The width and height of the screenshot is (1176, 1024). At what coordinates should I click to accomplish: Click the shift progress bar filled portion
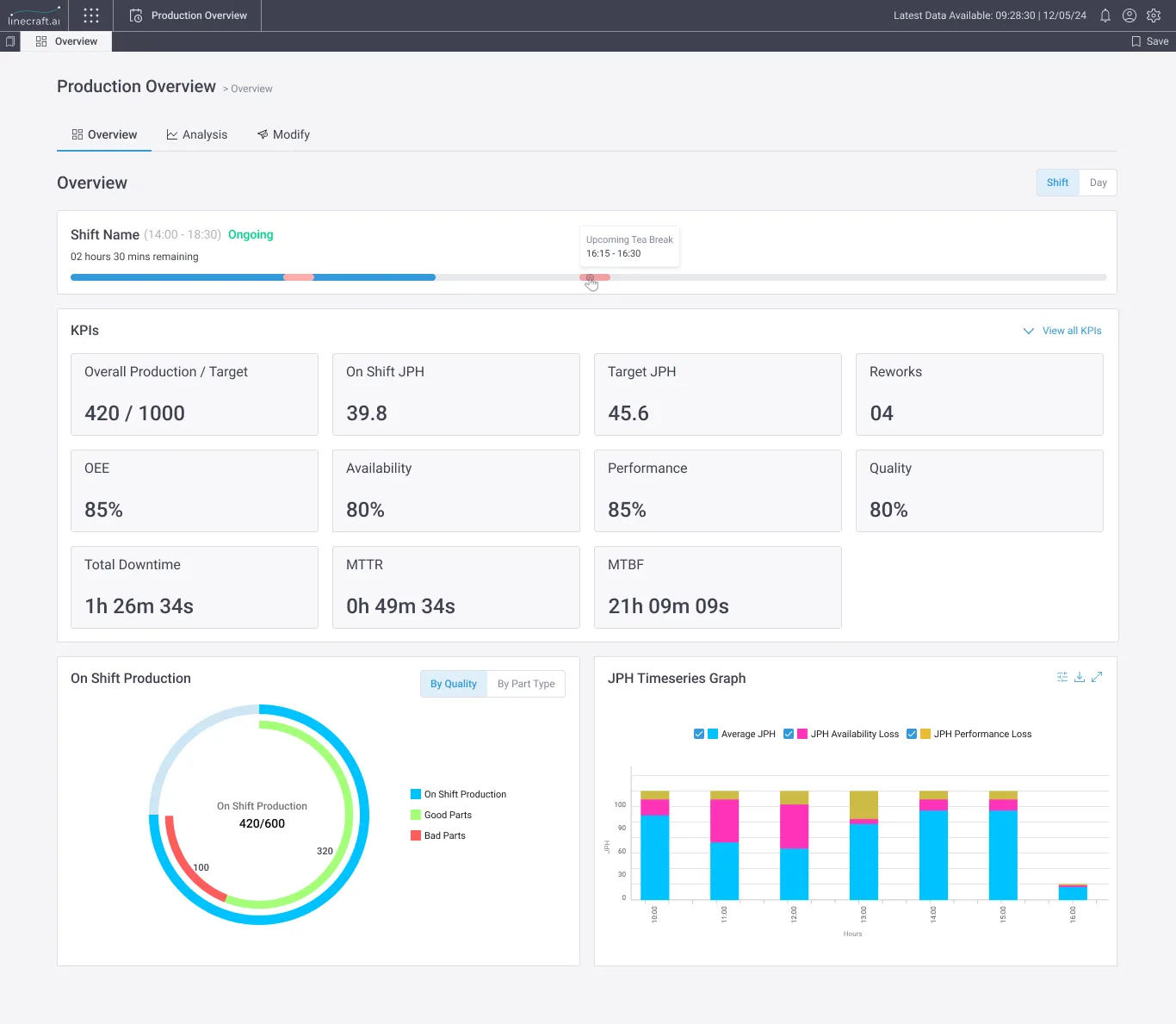click(x=253, y=277)
